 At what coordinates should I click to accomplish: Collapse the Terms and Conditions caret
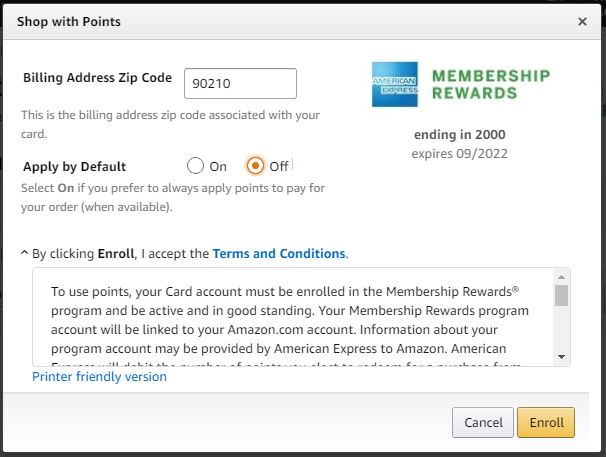24,254
